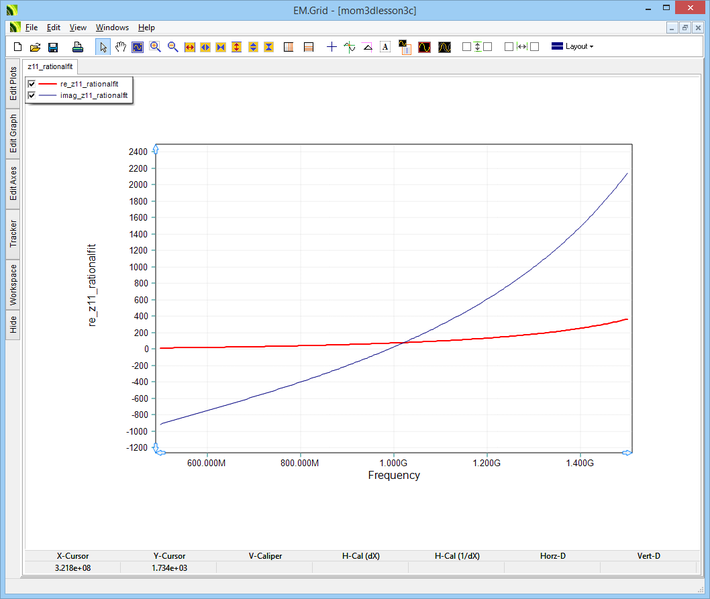The width and height of the screenshot is (710, 599).
Task: Select the pan hand tool
Action: (121, 47)
